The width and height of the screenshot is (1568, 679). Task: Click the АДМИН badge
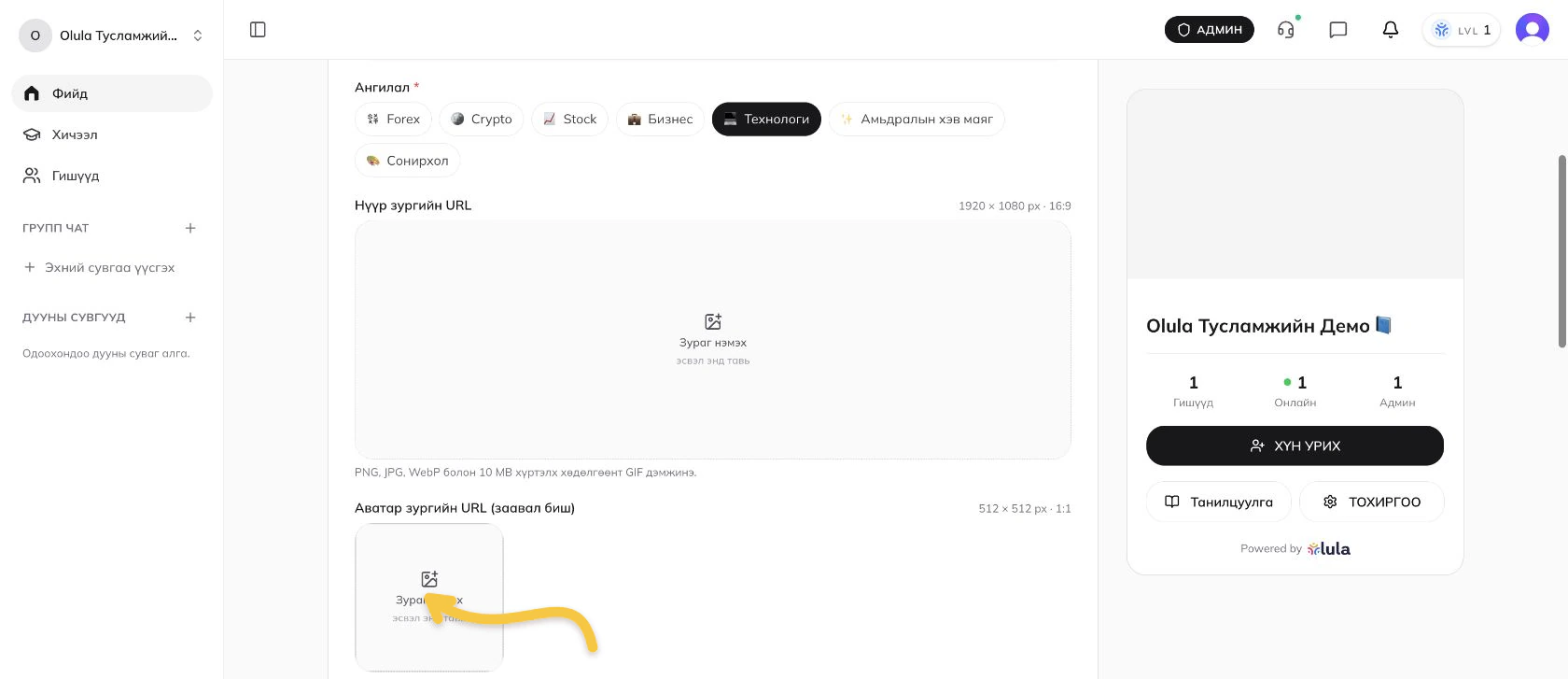[1210, 30]
